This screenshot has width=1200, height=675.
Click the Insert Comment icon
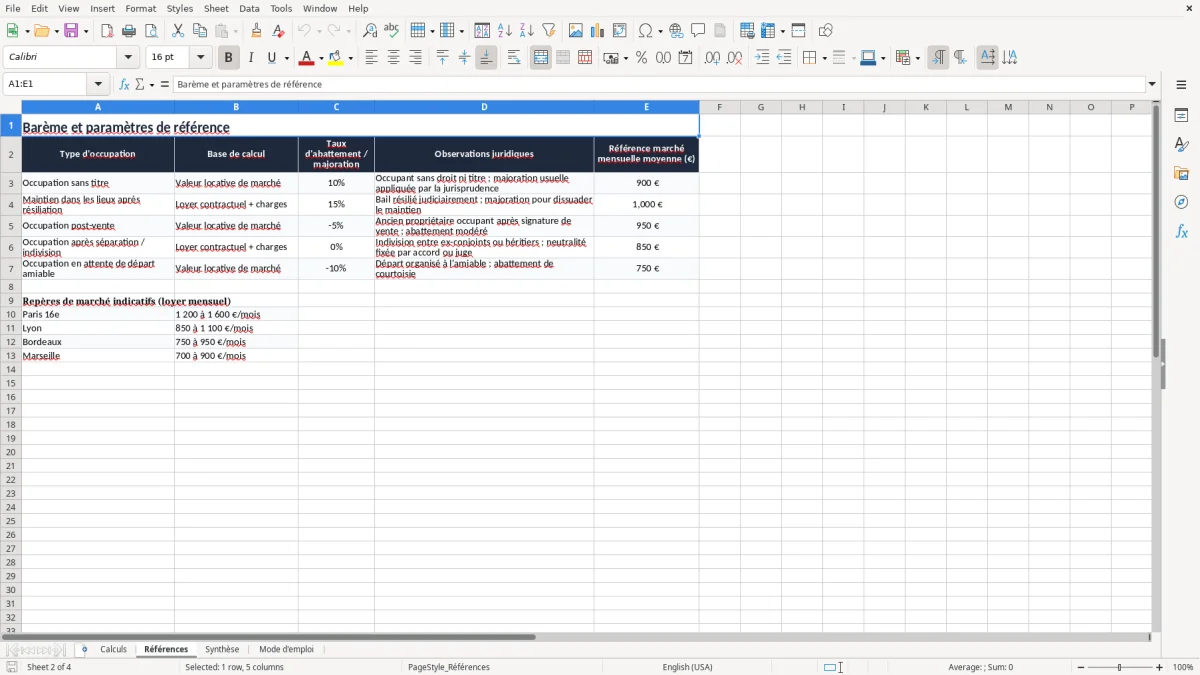coord(698,31)
